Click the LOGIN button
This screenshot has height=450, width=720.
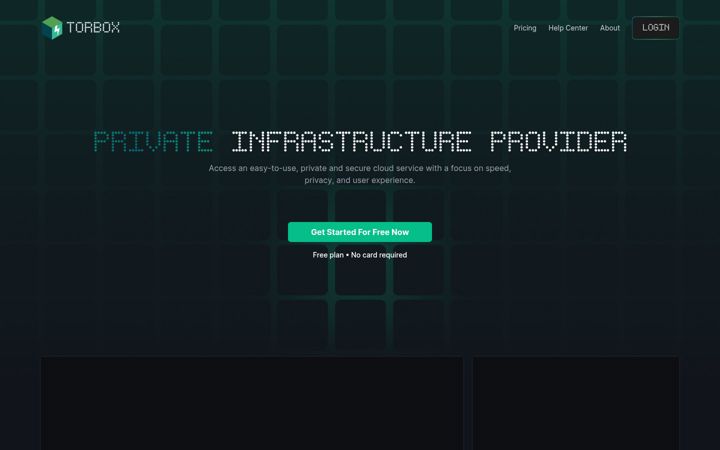[656, 28]
